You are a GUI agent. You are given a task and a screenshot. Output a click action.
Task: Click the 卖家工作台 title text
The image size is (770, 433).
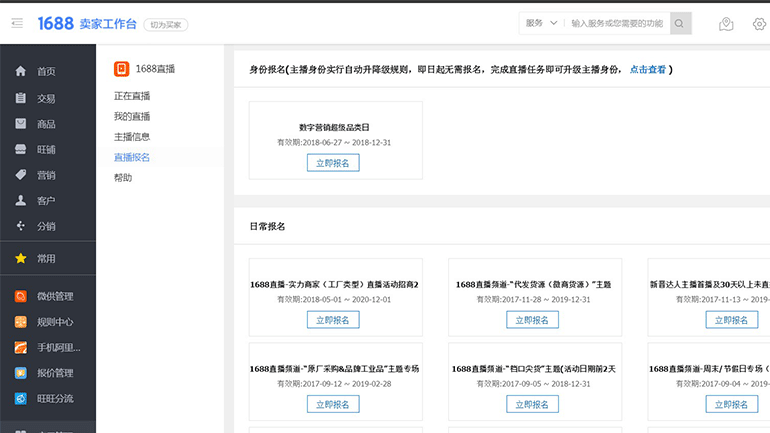pyautogui.click(x=108, y=24)
